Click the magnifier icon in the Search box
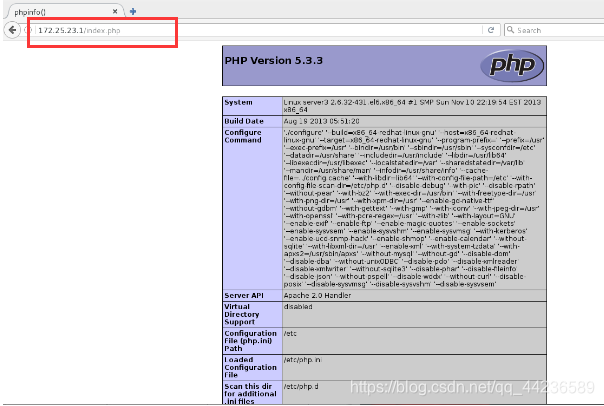The width and height of the screenshot is (604, 406). coord(510,30)
